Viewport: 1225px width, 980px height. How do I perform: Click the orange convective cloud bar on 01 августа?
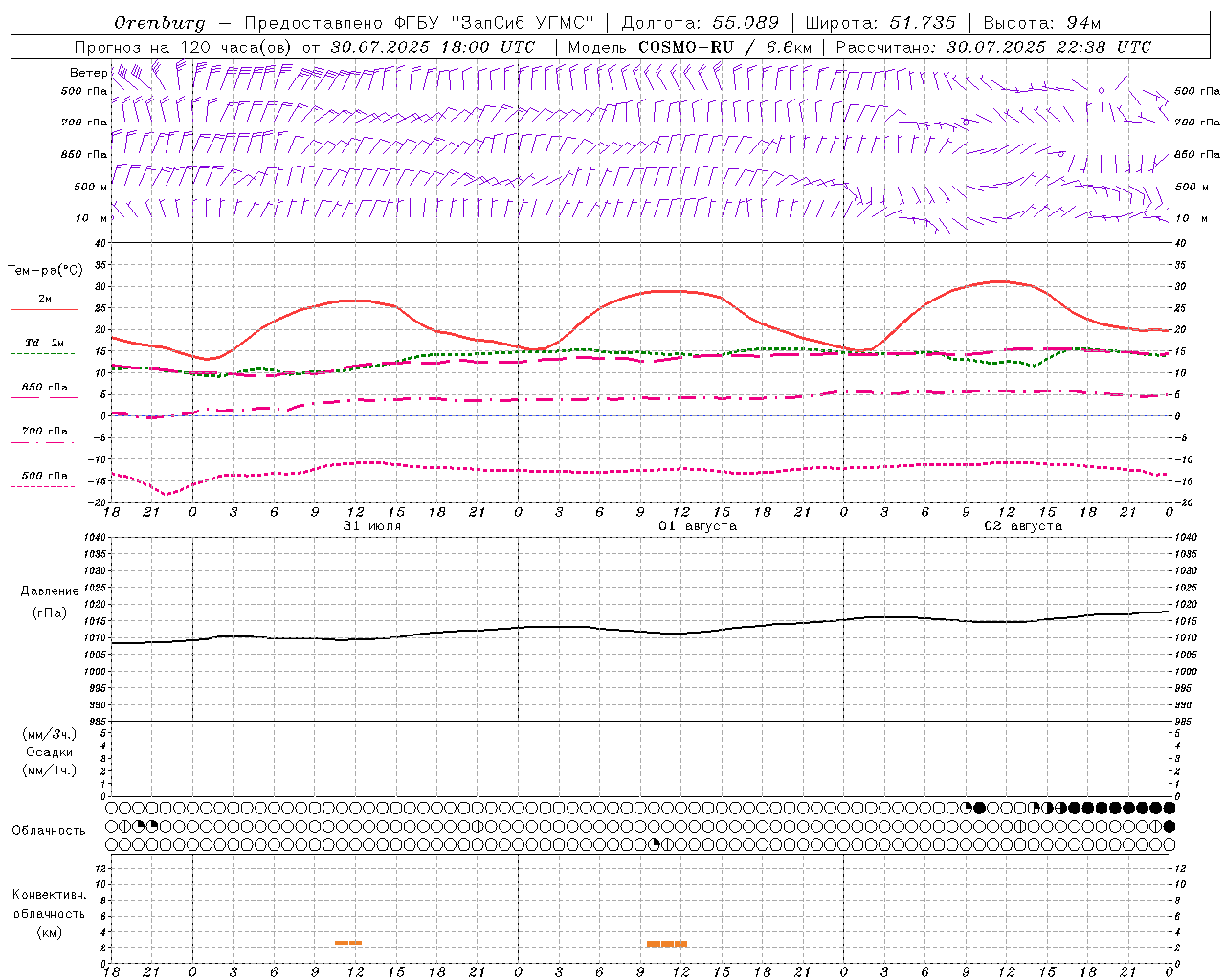point(667,944)
